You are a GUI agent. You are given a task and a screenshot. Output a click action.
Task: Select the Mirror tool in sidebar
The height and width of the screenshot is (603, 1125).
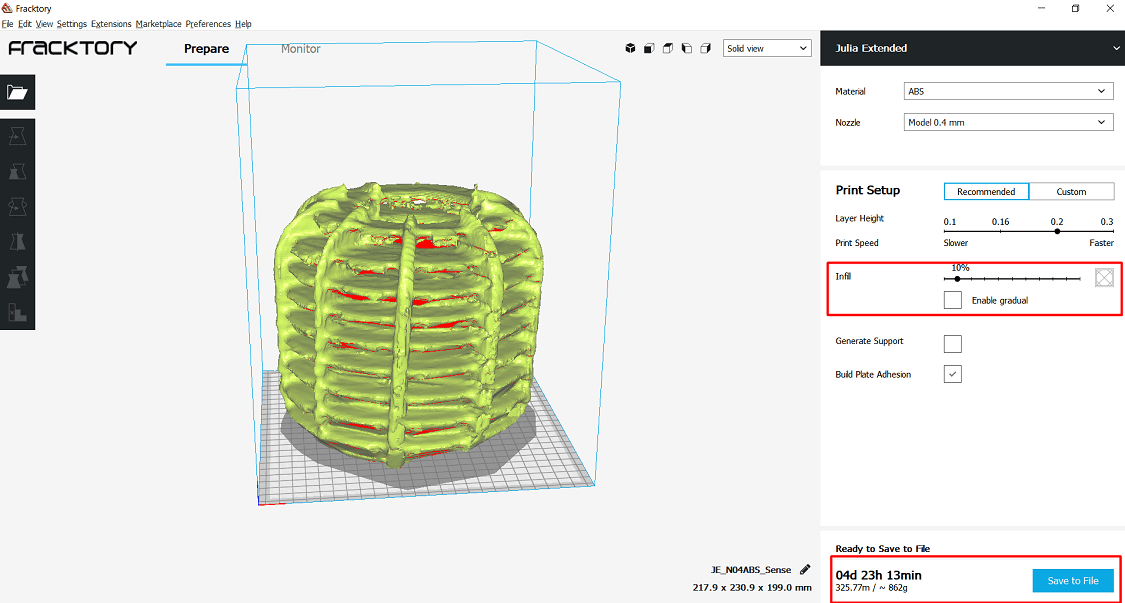point(17,243)
